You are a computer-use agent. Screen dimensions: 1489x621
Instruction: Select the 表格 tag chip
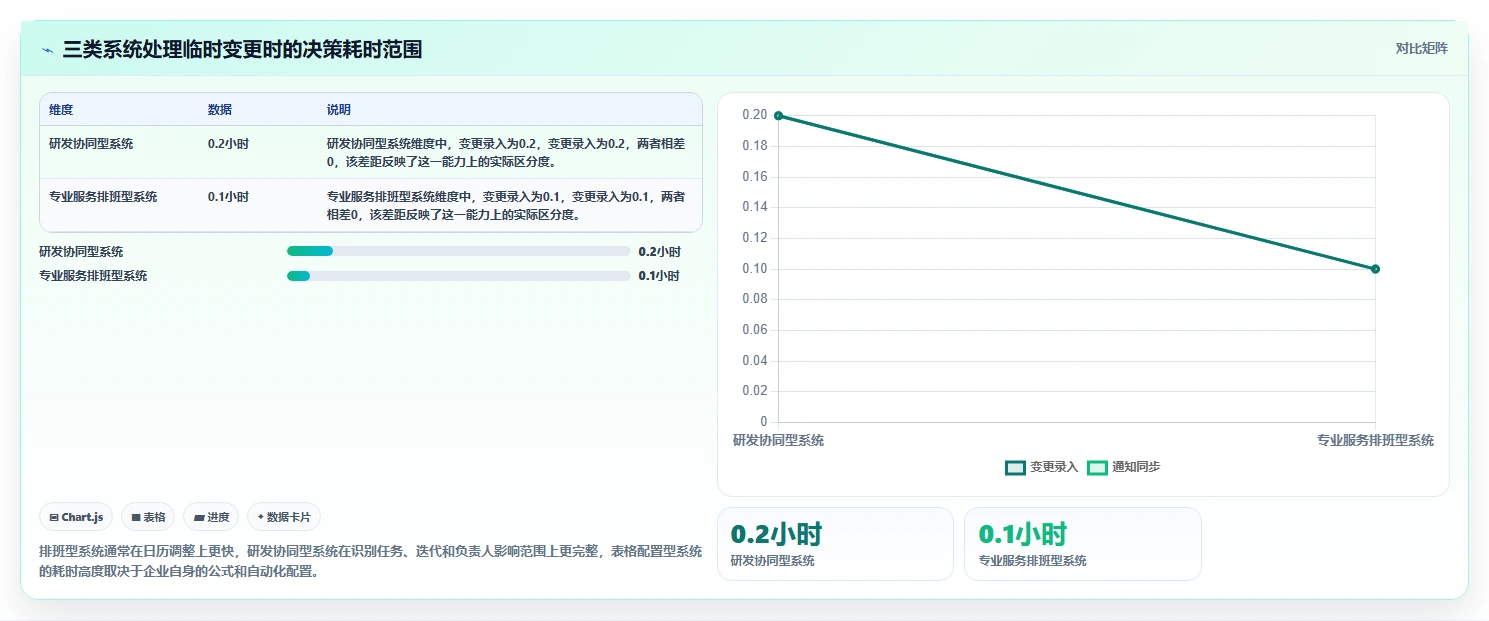(148, 517)
